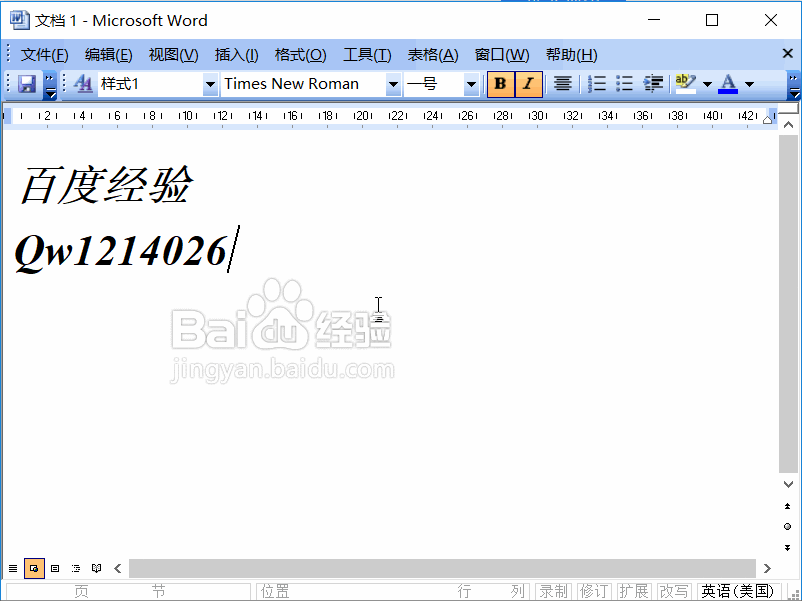802x601 pixels.
Task: Click the left scroll arrow of horizontal scrollbar
Action: click(117, 568)
